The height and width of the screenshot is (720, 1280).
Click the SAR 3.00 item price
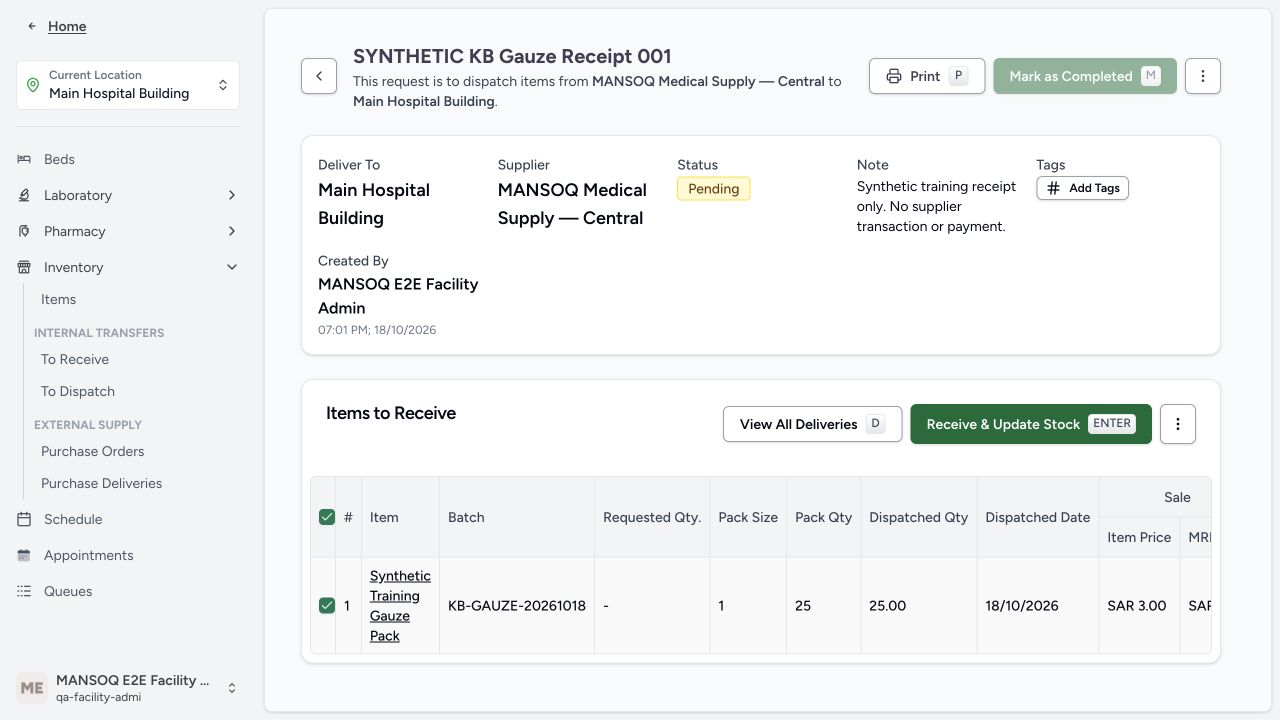point(1137,605)
